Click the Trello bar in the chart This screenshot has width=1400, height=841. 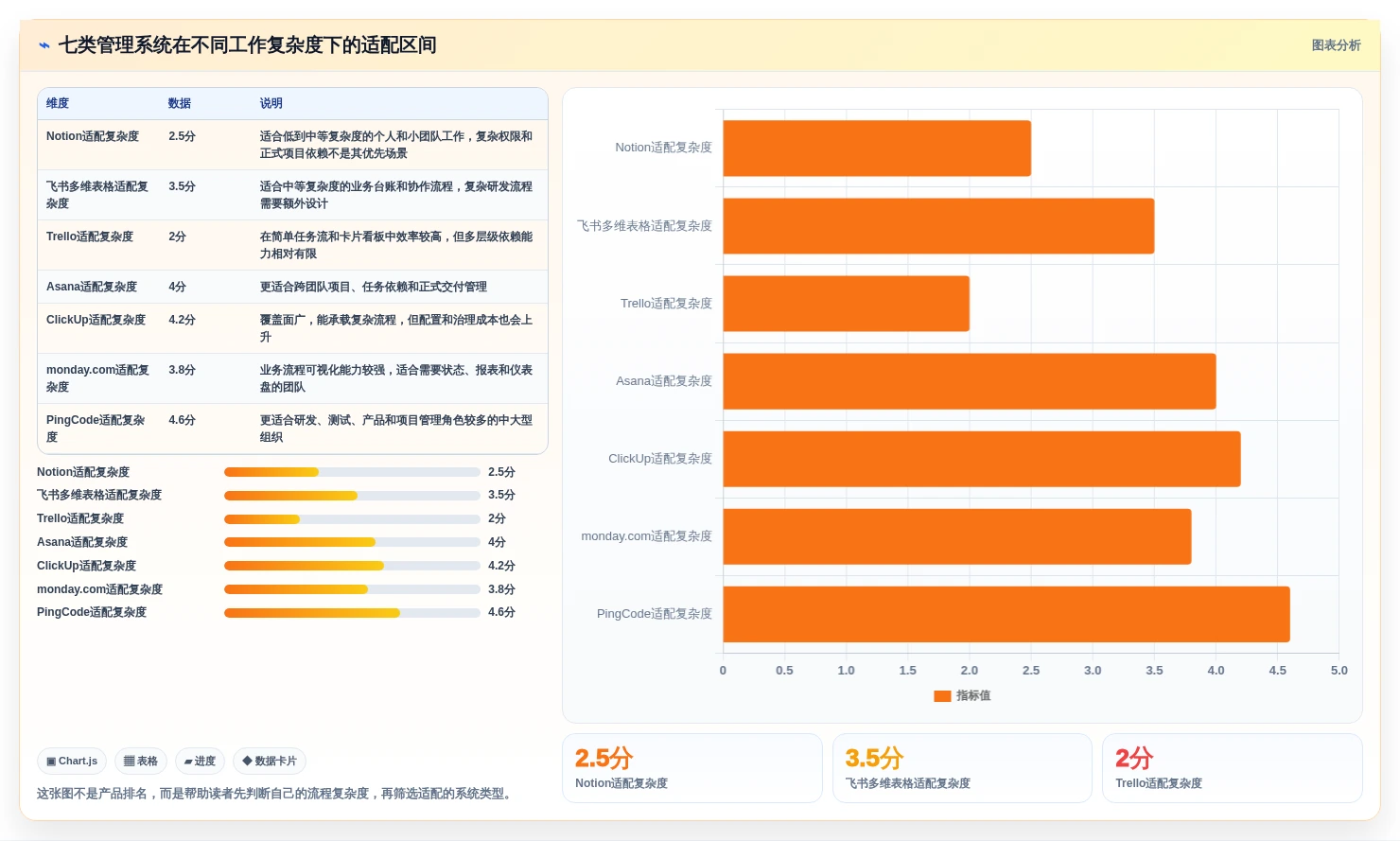coord(847,304)
